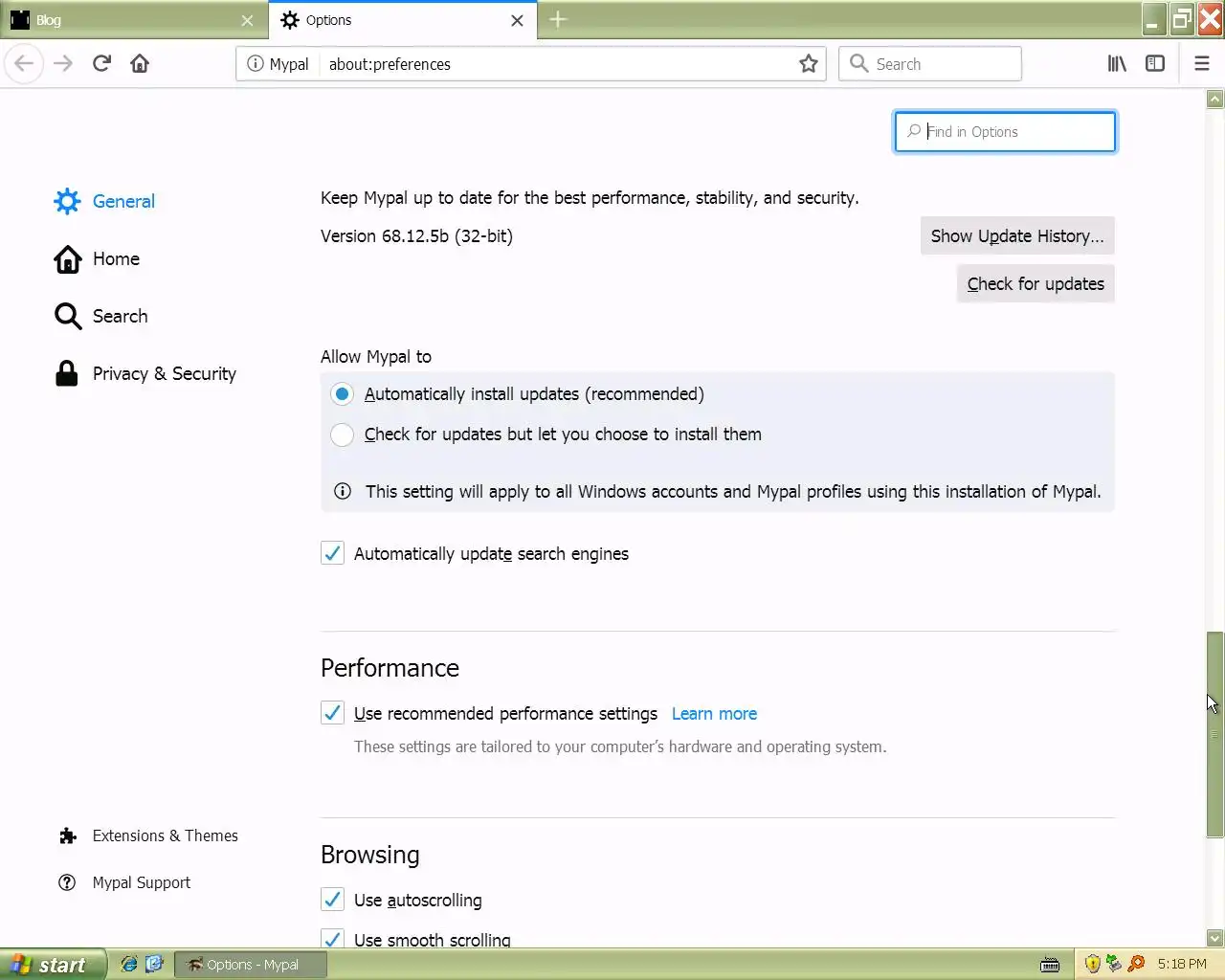The height and width of the screenshot is (980, 1225).
Task: Bookmark this page with the star
Action: 809,64
